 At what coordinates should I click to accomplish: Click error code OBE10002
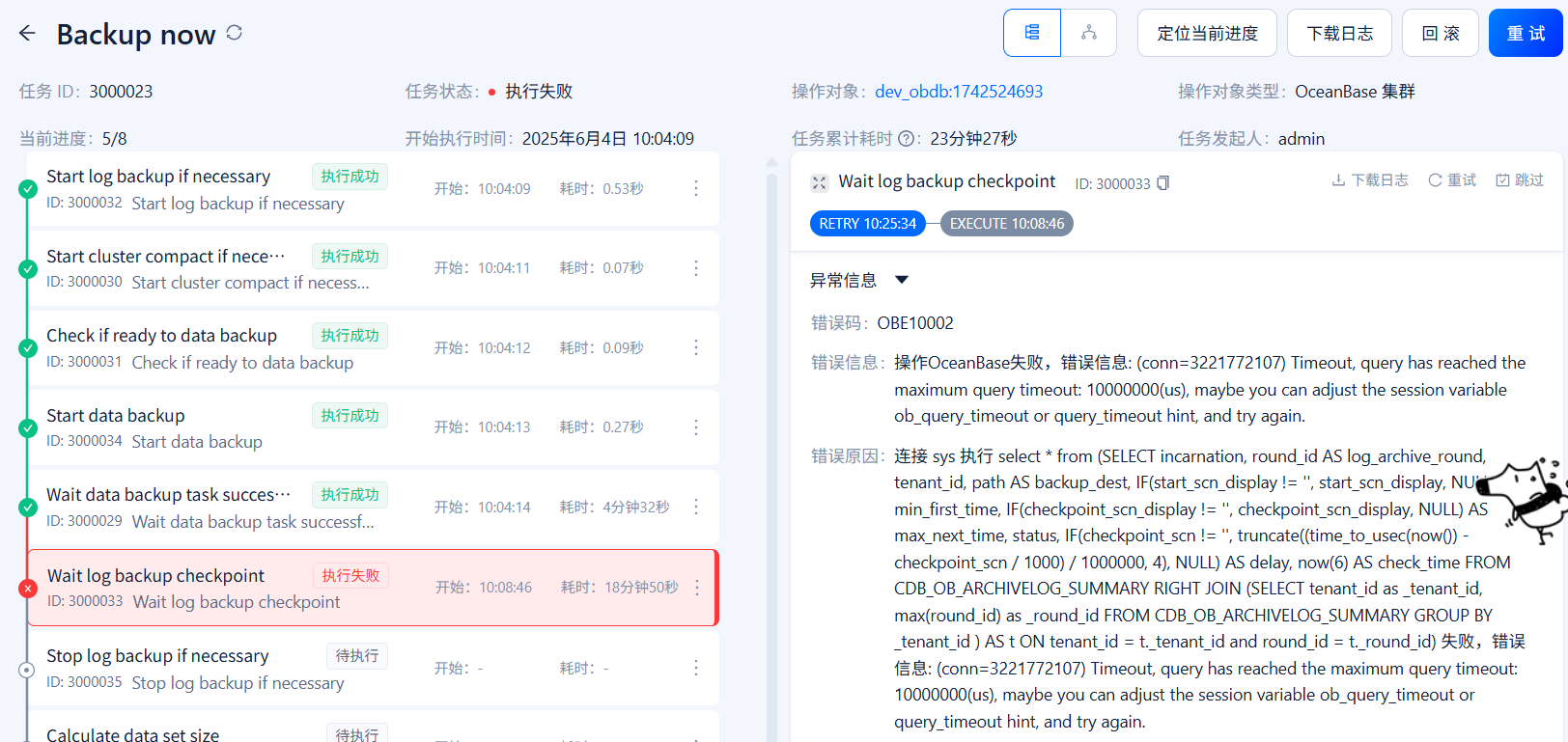[x=915, y=323]
